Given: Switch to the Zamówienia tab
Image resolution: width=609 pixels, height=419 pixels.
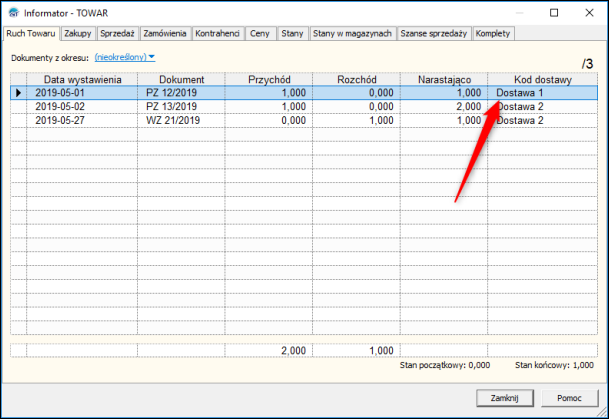Looking at the screenshot, I should coord(165,33).
